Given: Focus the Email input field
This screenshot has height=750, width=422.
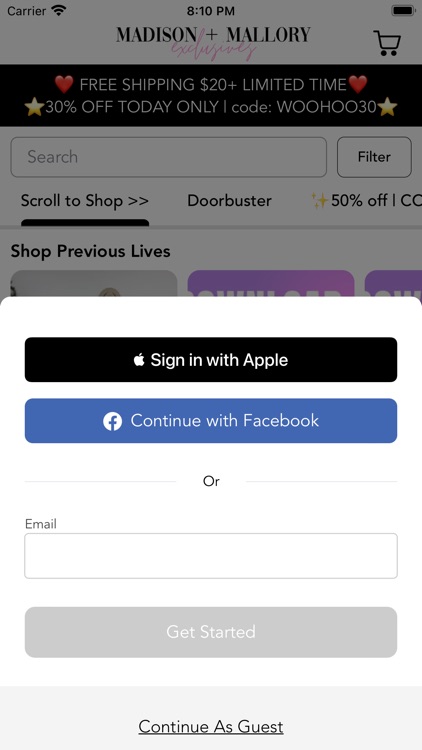Looking at the screenshot, I should coord(211,556).
